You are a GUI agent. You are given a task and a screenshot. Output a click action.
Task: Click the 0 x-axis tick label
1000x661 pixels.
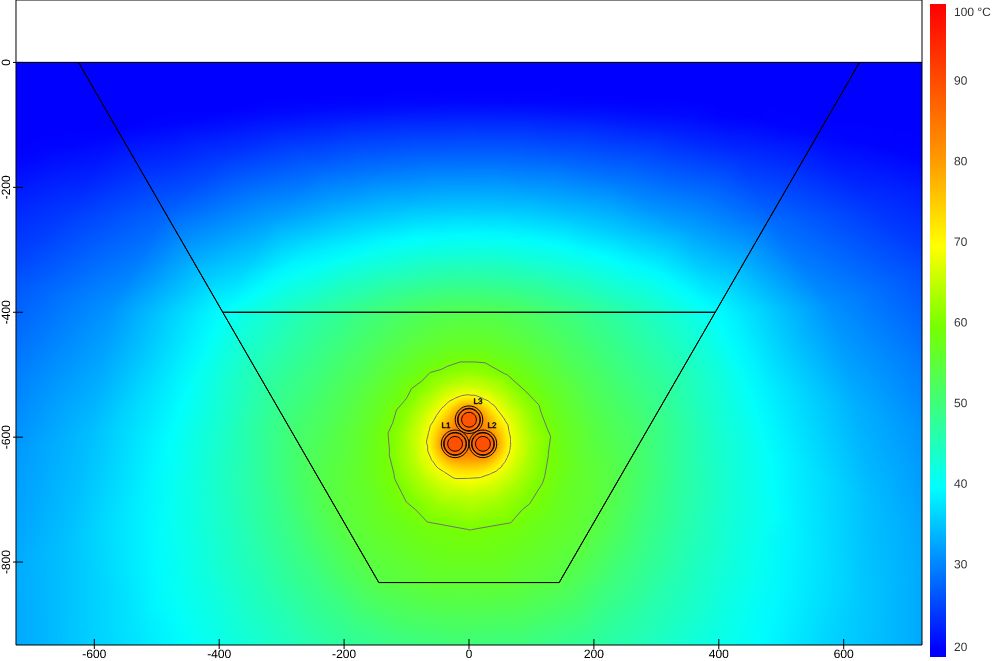[x=468, y=653]
